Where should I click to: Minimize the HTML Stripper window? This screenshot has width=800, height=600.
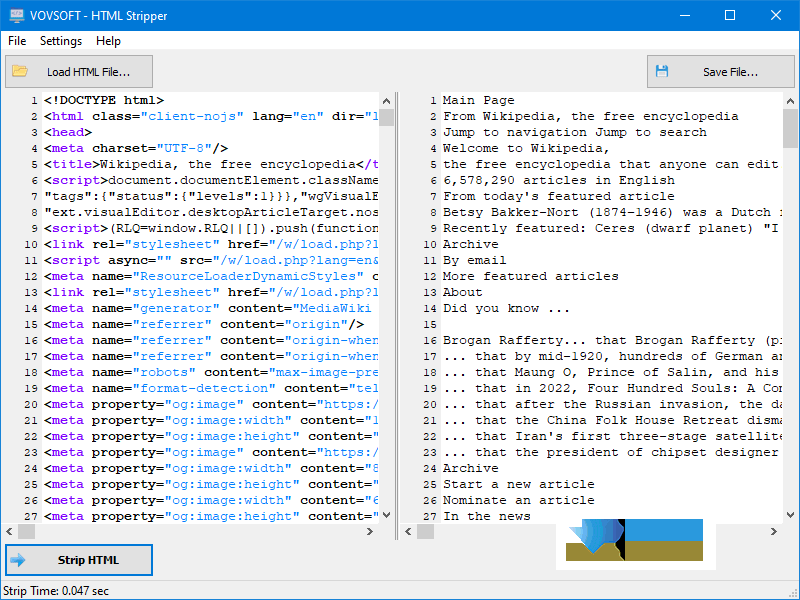pos(685,15)
